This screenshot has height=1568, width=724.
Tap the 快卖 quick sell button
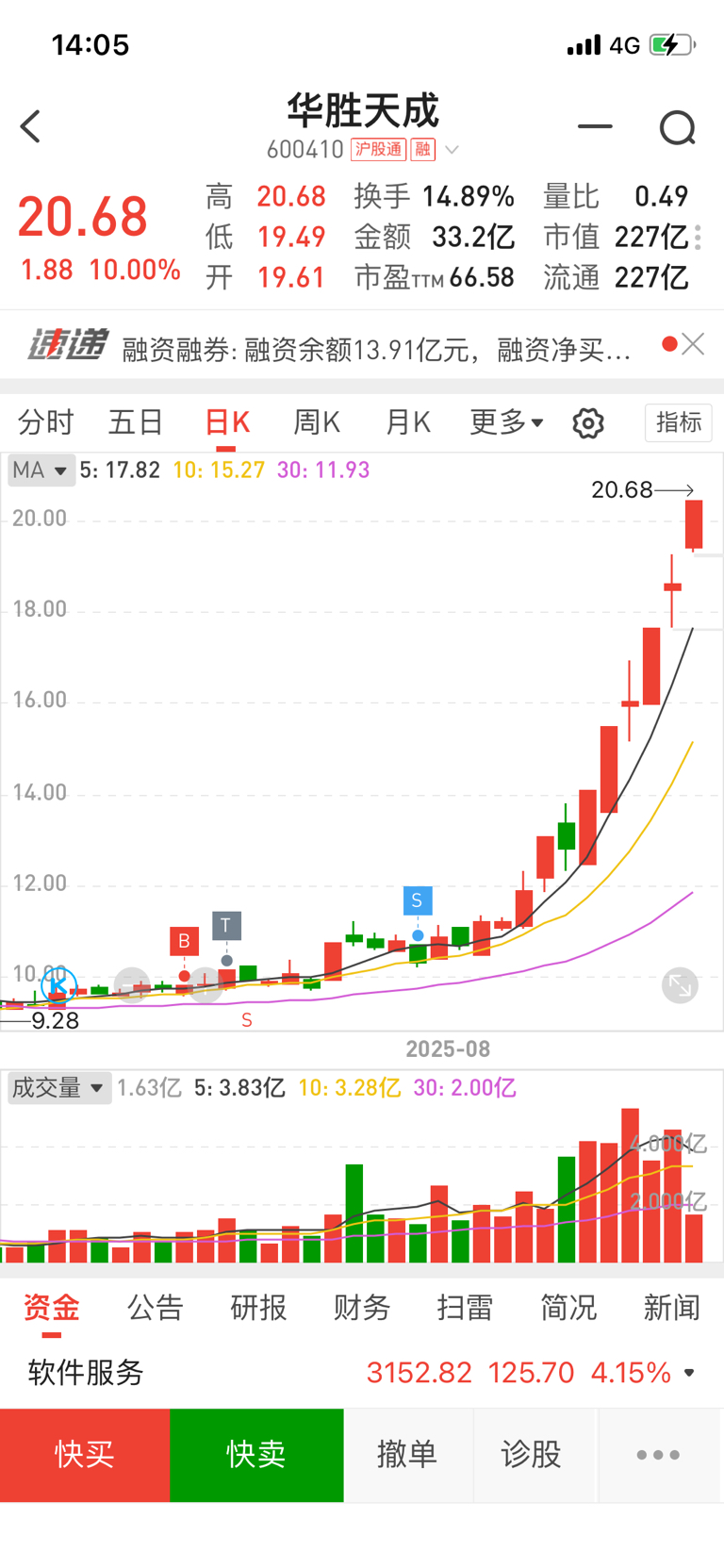[256, 1455]
